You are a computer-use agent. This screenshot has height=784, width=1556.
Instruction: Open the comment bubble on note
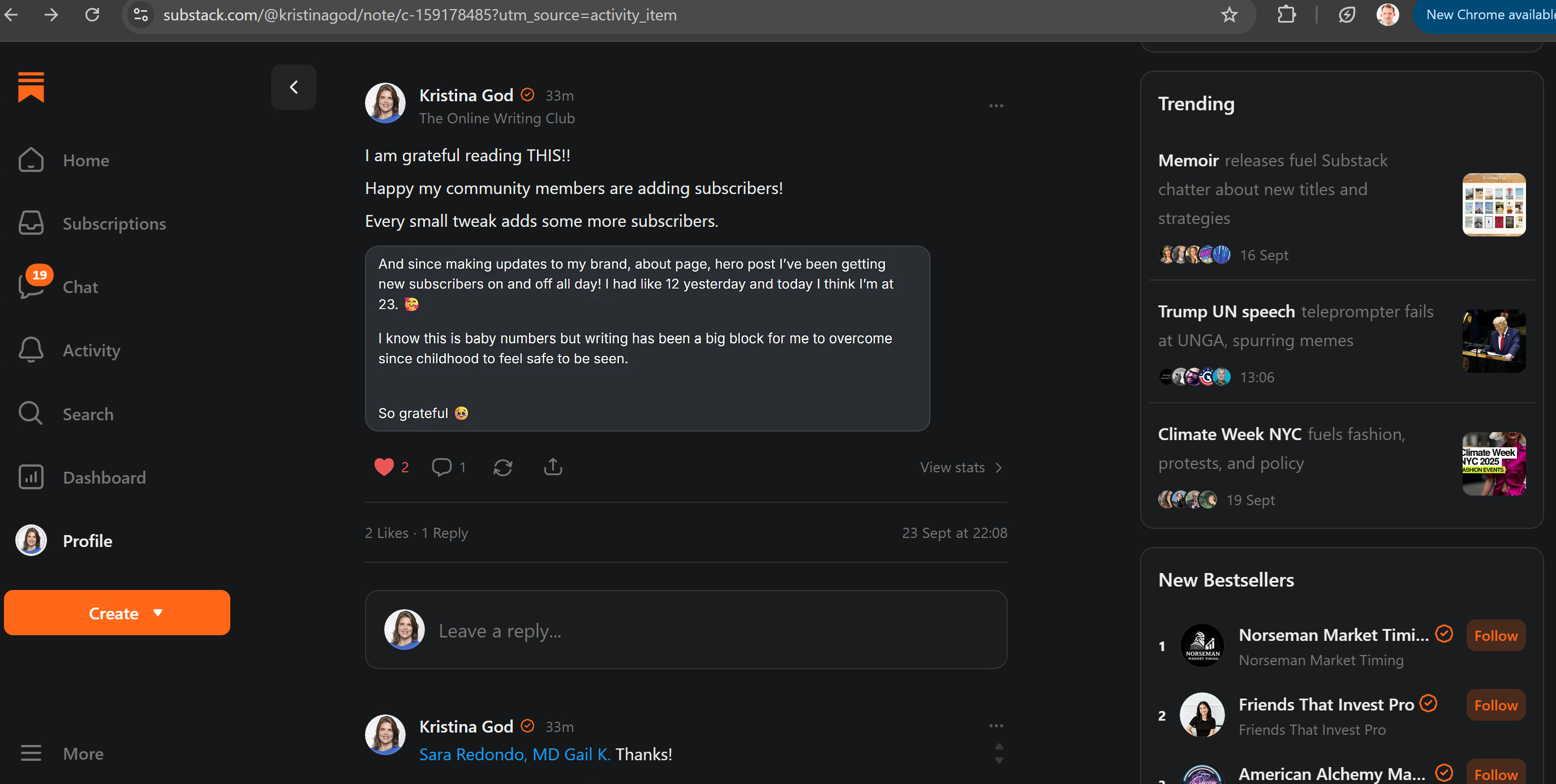[x=441, y=467]
